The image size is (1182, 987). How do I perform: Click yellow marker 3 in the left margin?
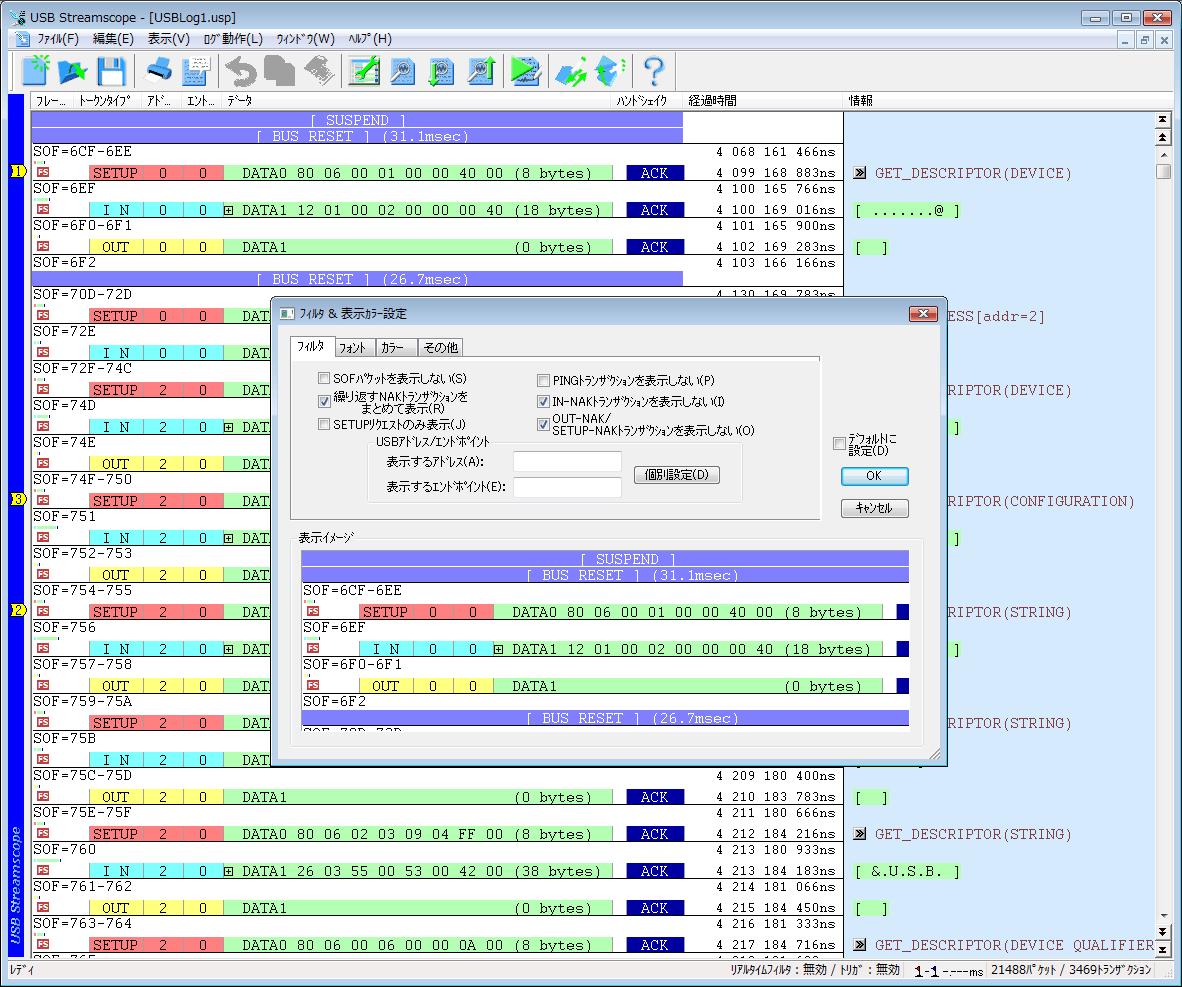(x=18, y=499)
